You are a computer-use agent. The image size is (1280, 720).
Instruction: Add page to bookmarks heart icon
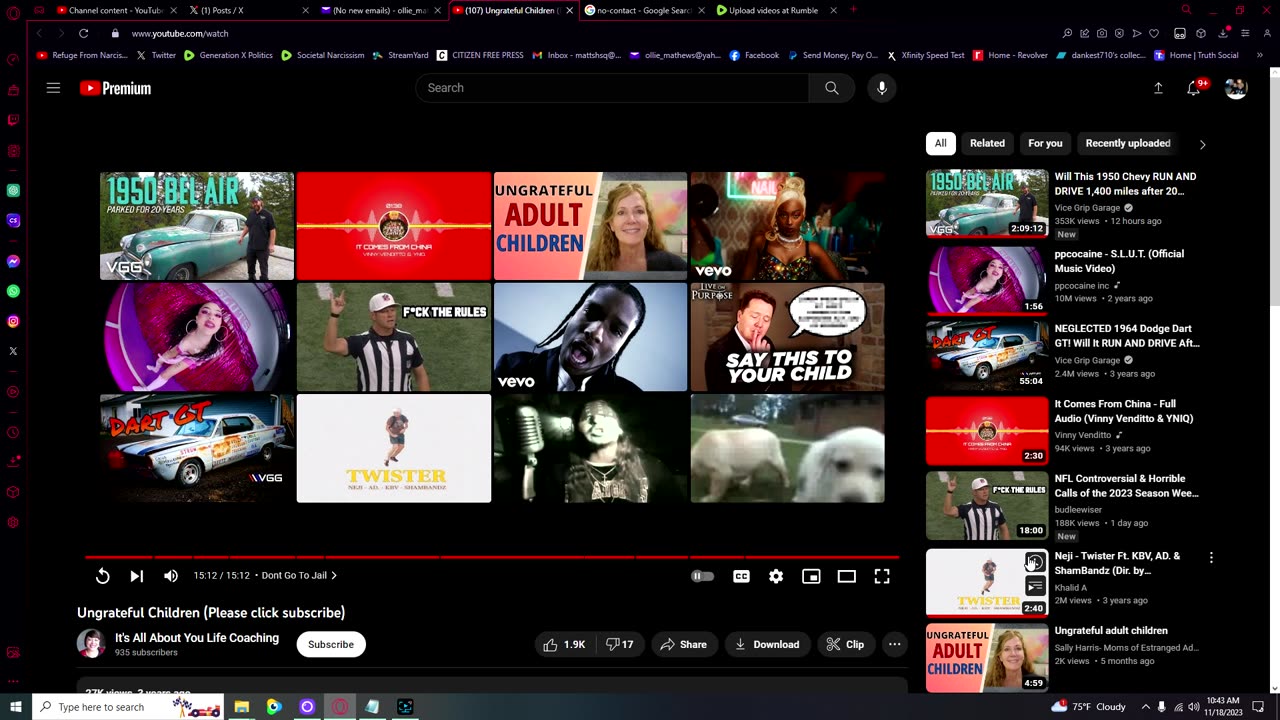coord(1154,33)
